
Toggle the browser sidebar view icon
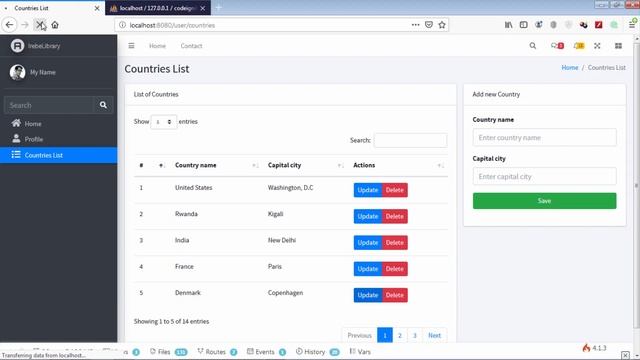pyautogui.click(x=524, y=25)
